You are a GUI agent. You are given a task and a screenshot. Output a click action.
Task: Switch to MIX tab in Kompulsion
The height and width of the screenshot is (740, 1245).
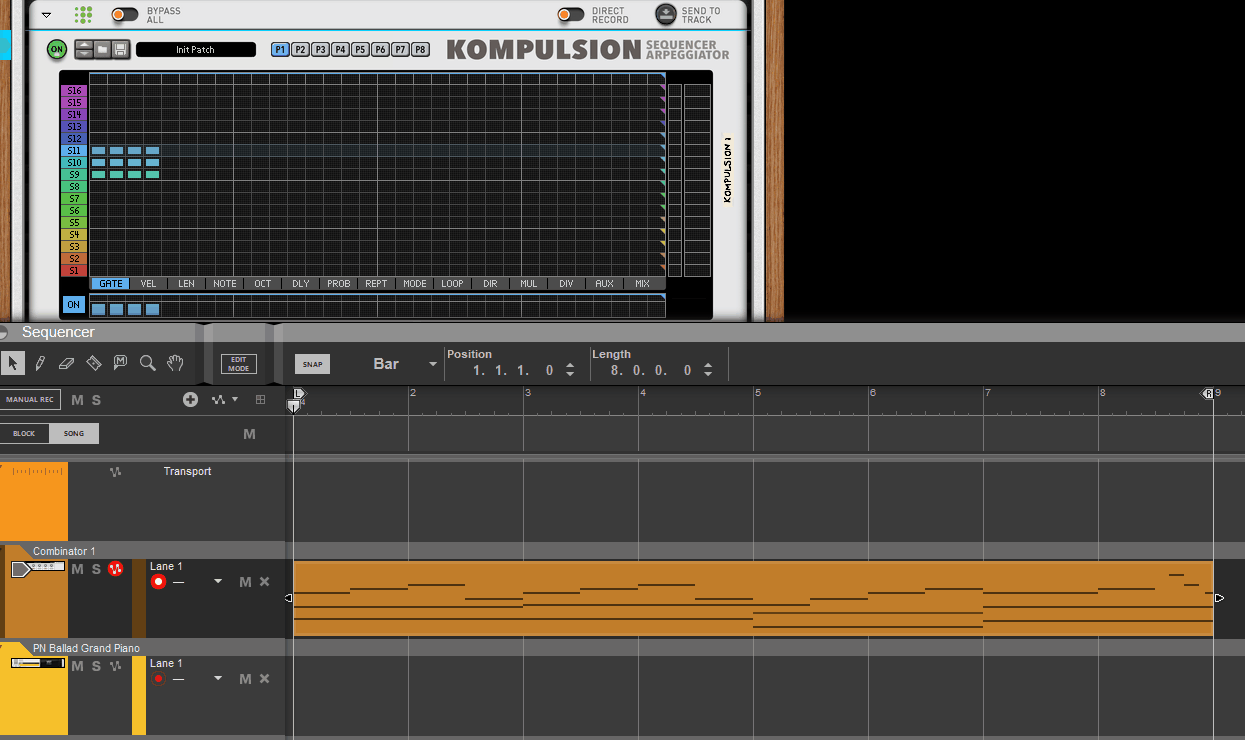coord(642,284)
